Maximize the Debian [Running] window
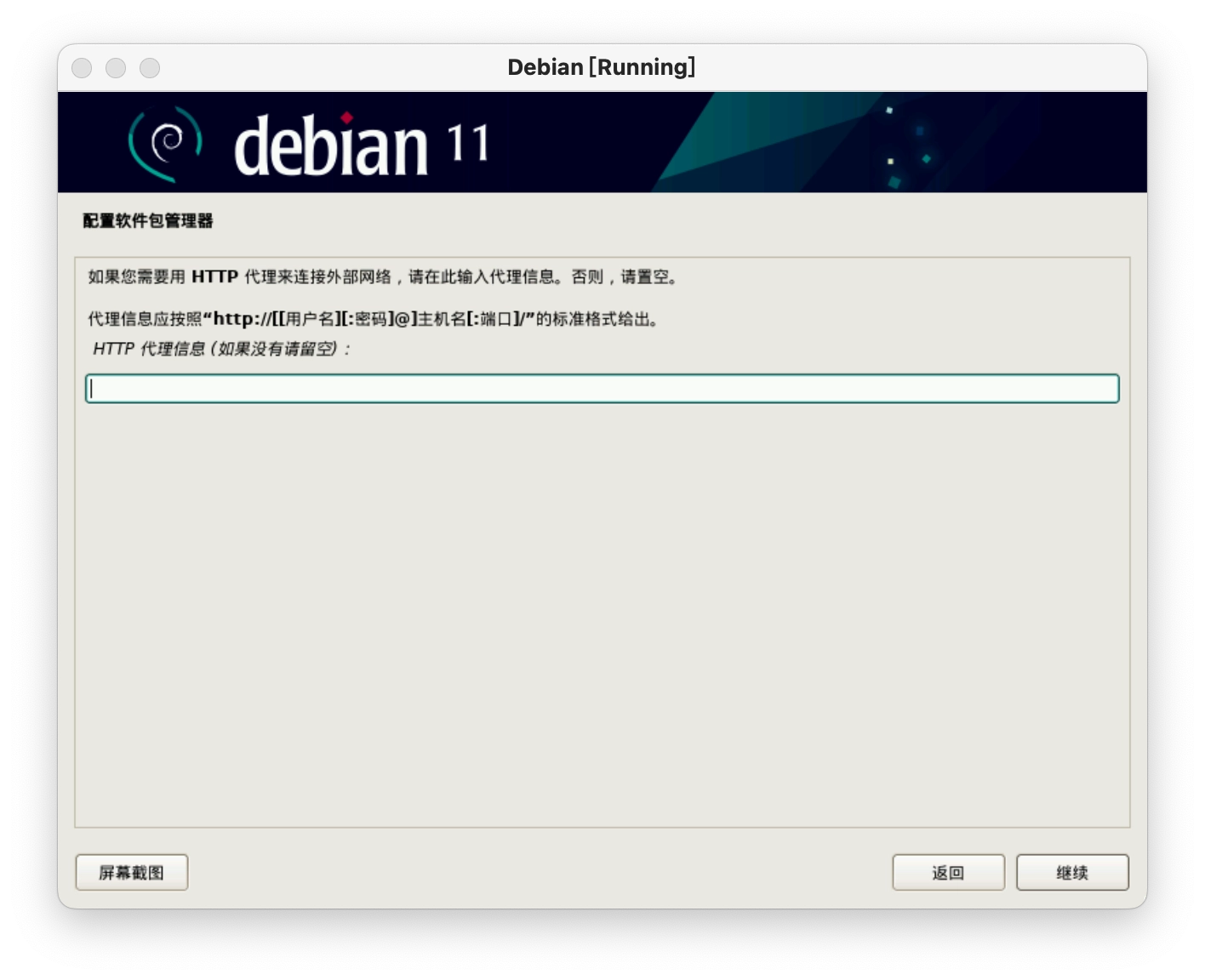Screen dimensions: 1205x980 tap(150, 67)
